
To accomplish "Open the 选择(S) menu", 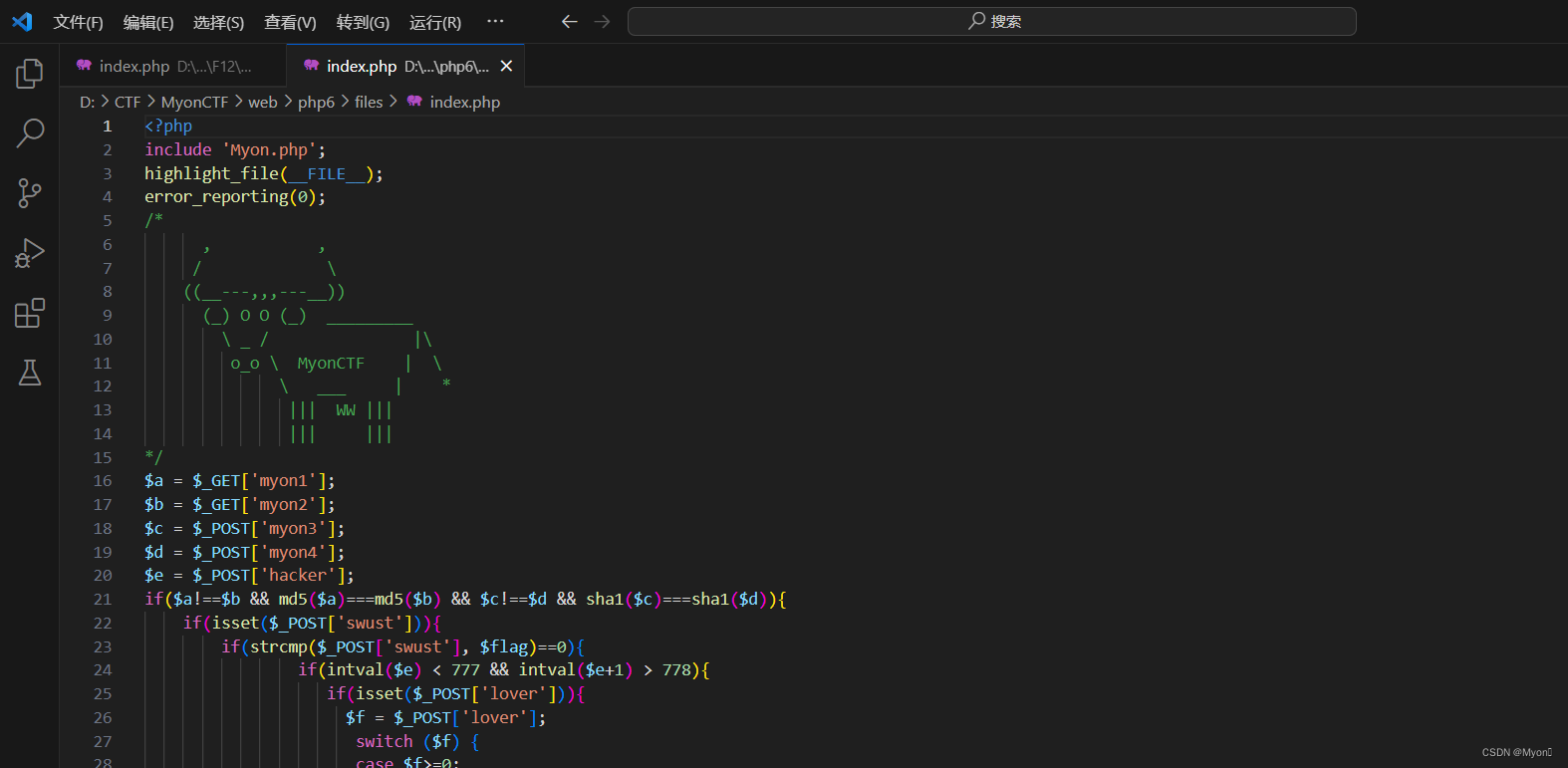I will click(x=218, y=22).
